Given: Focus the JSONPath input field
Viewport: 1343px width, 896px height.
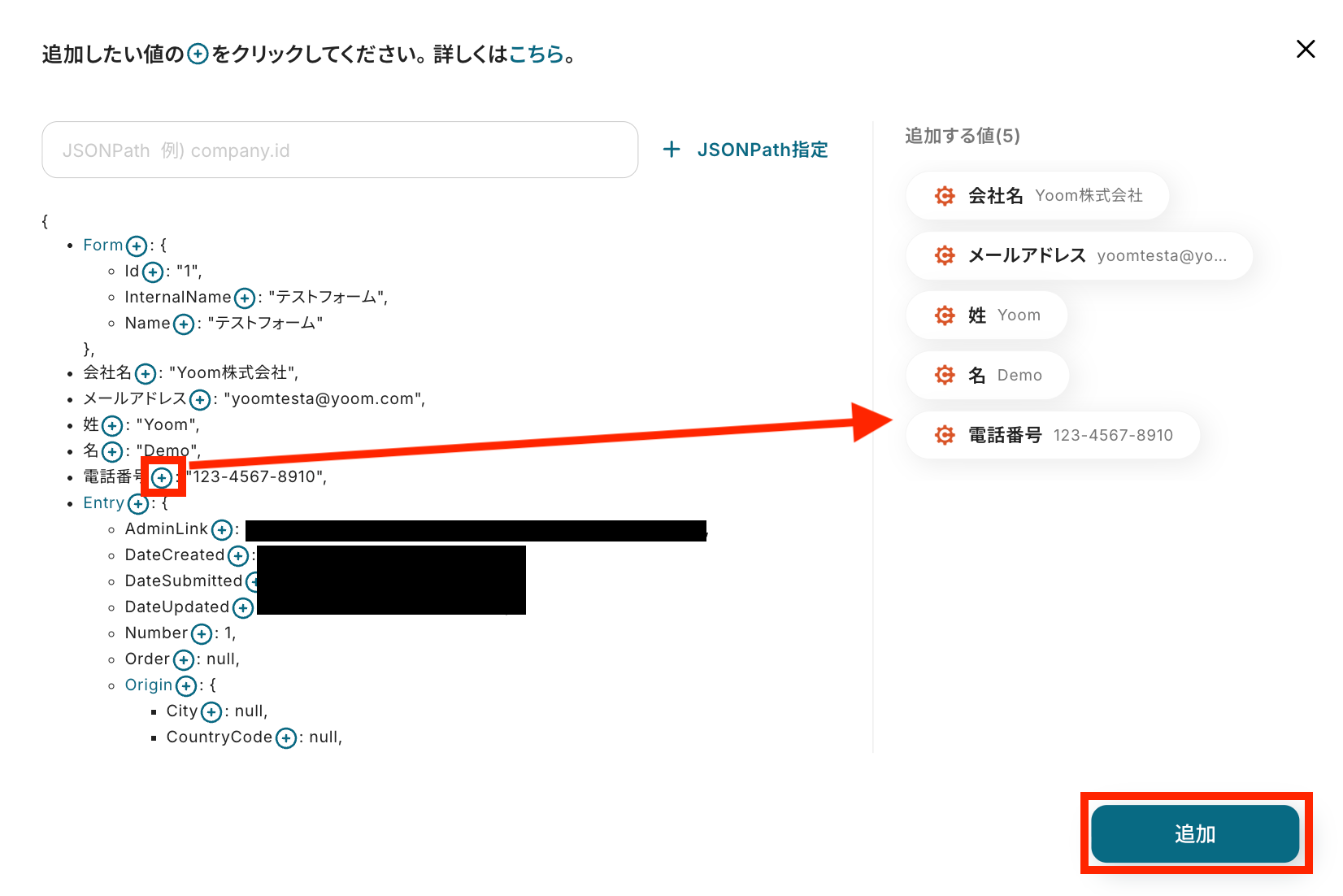Looking at the screenshot, I should pos(340,150).
